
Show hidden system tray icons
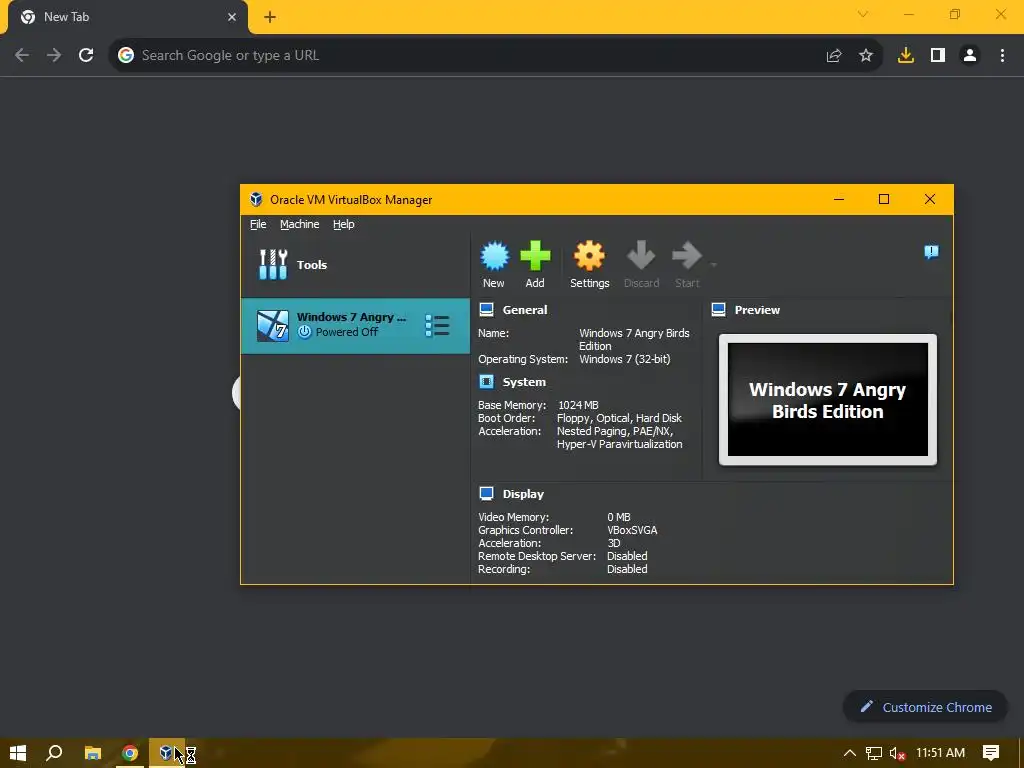click(850, 753)
